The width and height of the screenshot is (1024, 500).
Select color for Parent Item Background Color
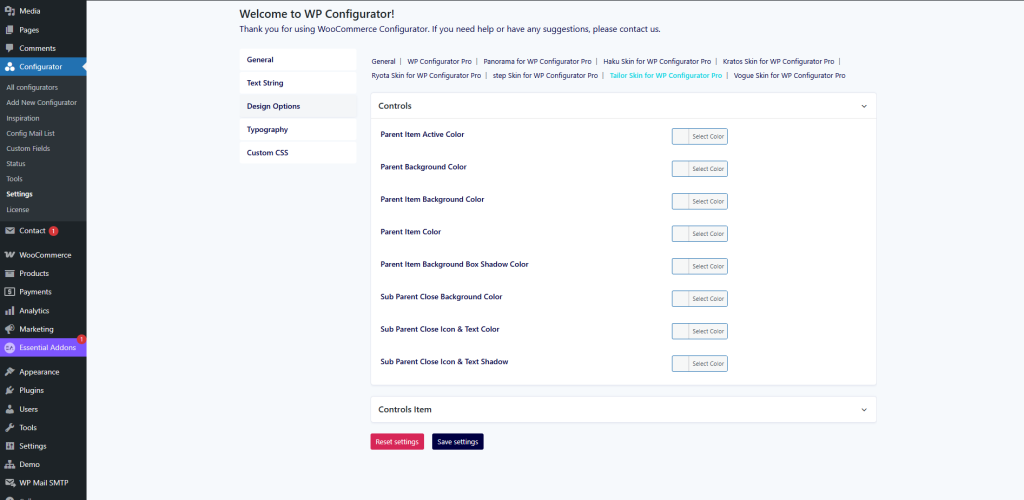pos(699,201)
